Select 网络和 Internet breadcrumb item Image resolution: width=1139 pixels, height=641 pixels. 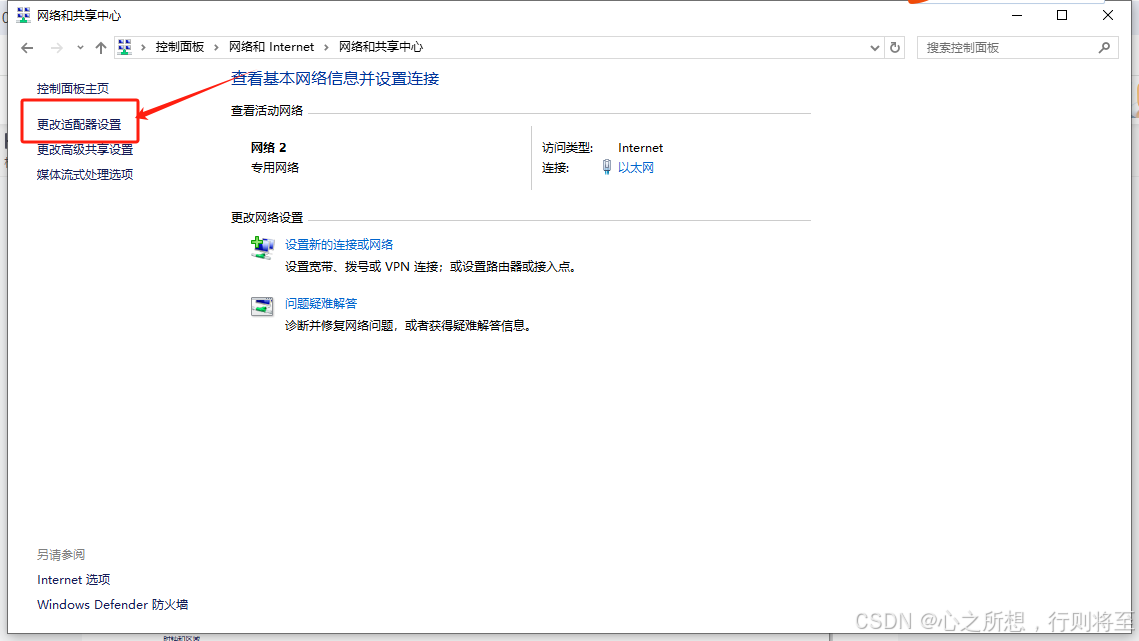click(271, 47)
